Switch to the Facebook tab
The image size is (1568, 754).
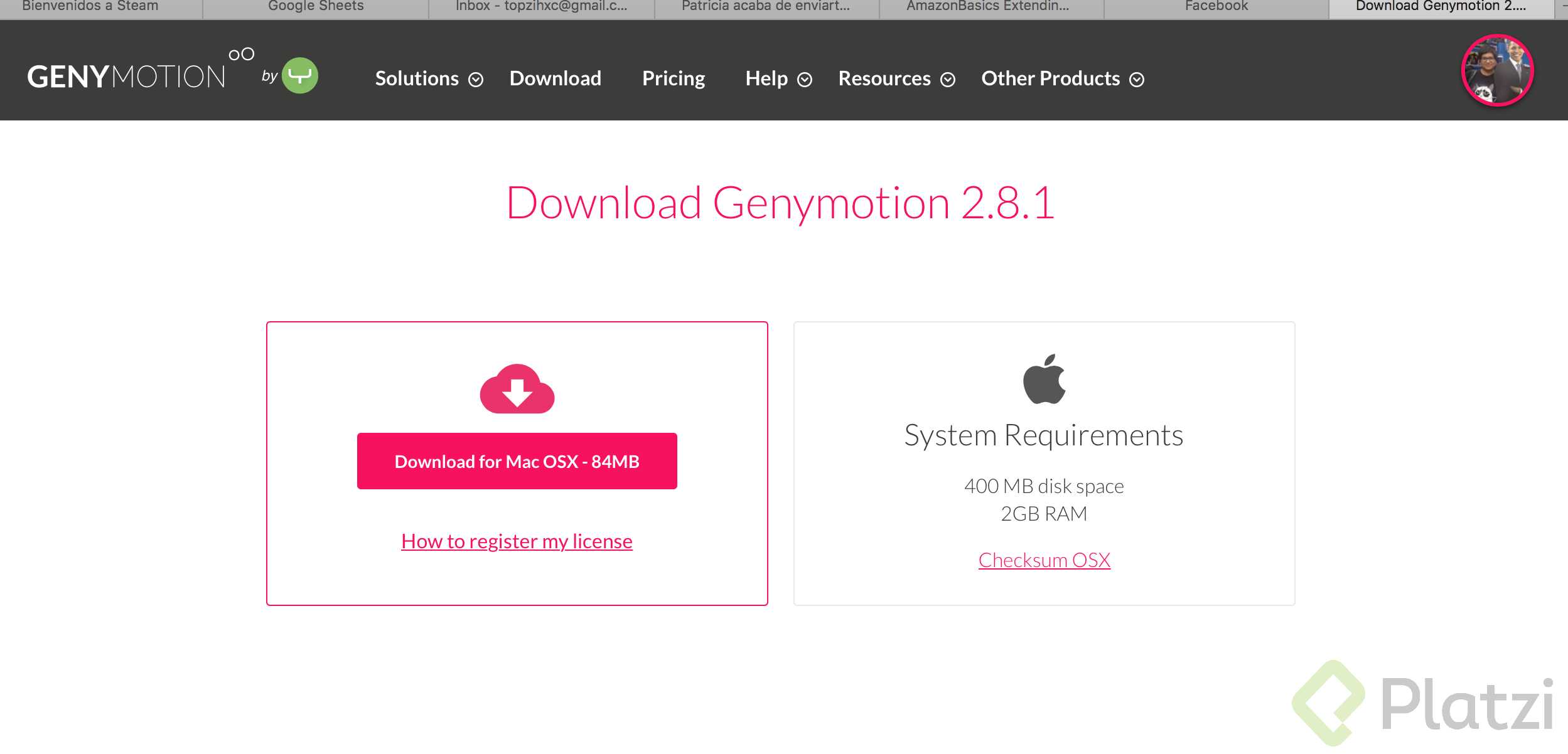click(1216, 8)
